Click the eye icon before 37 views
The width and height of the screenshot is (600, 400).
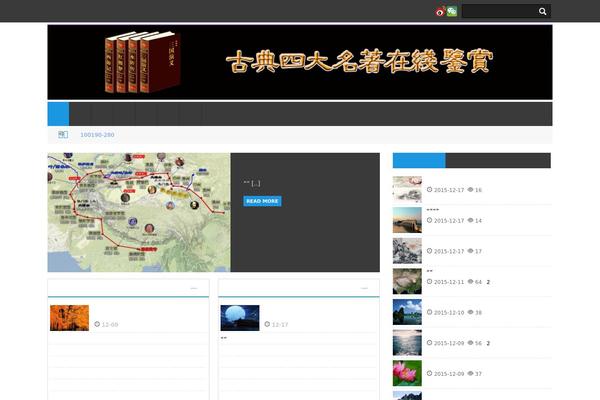(x=470, y=373)
